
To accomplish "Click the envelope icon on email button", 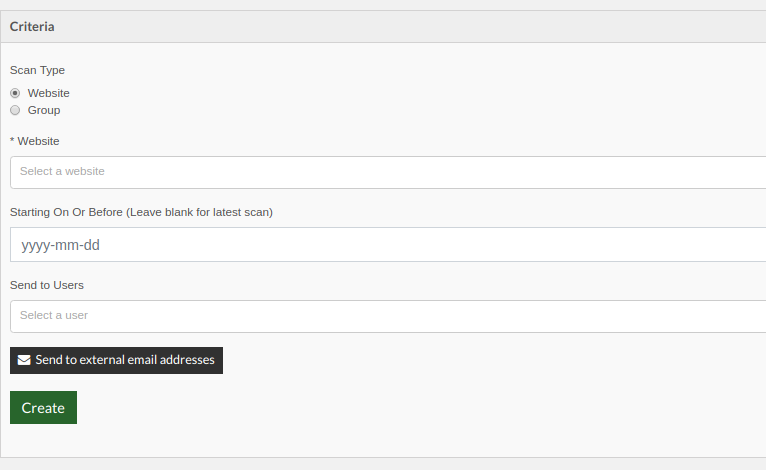I will 24,360.
